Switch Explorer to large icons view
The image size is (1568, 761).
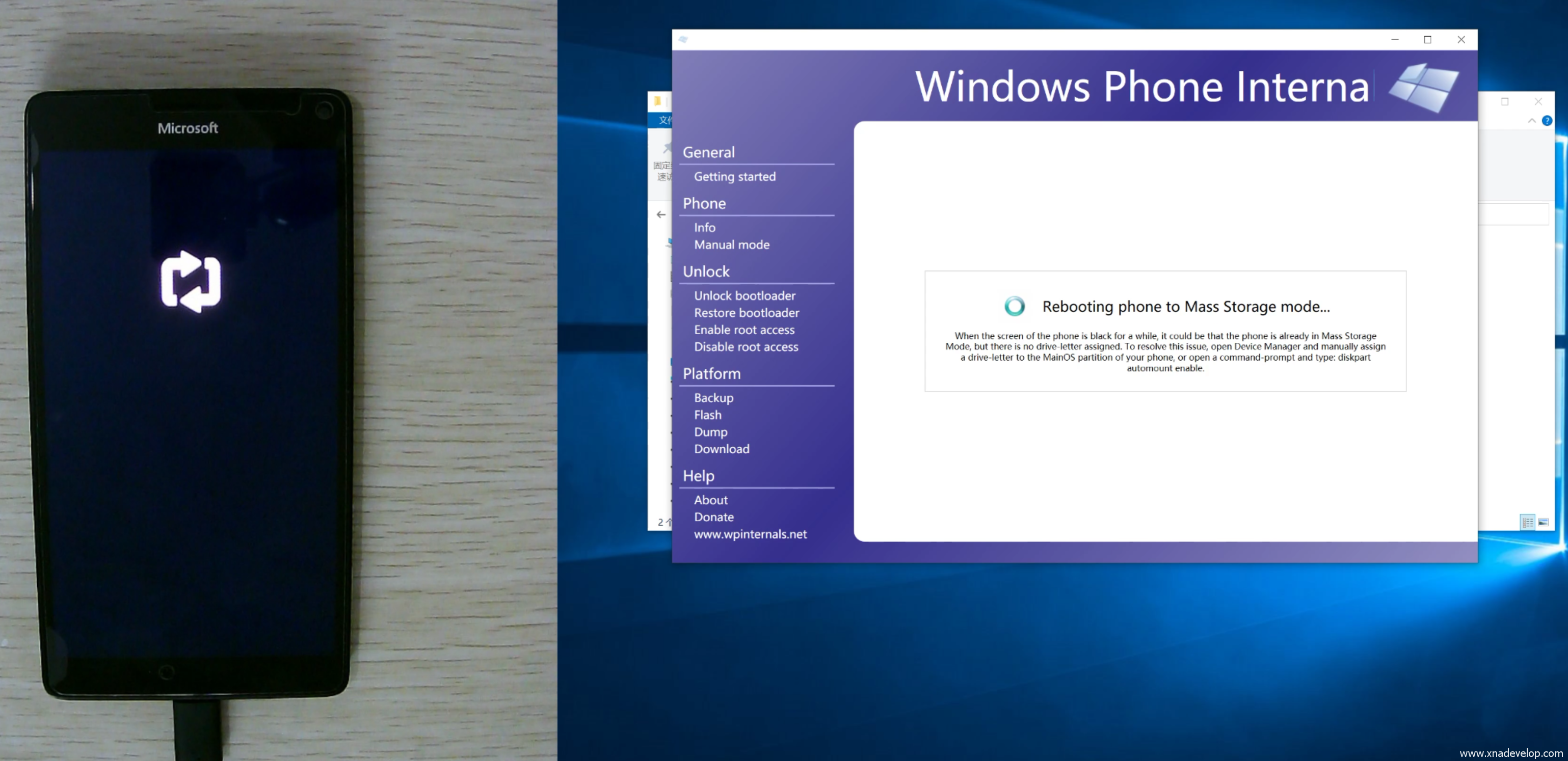1544,522
